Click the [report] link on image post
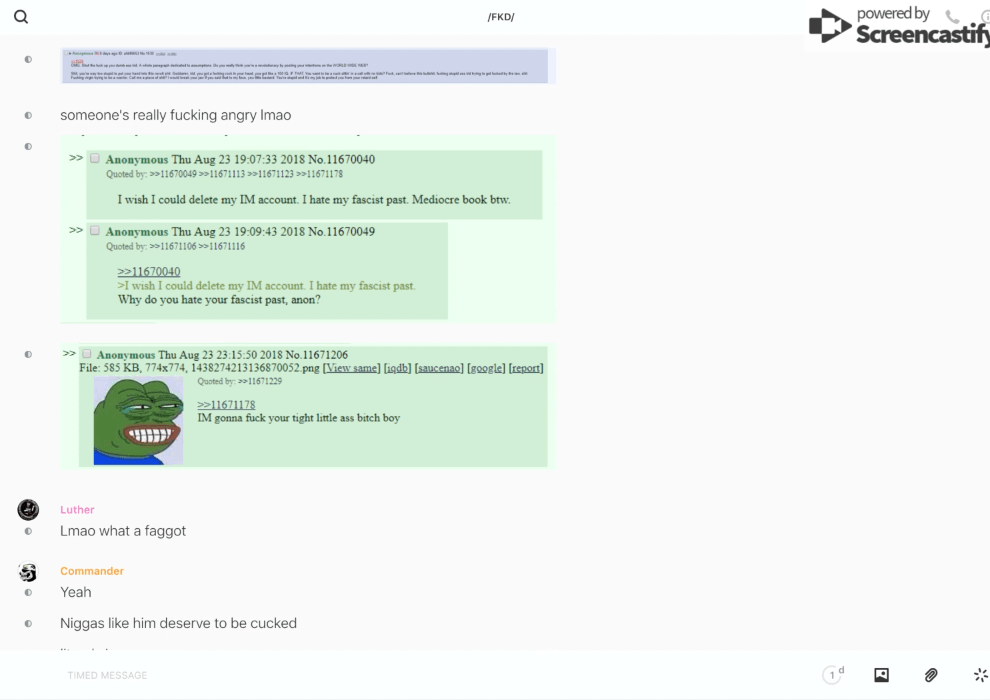 point(526,368)
